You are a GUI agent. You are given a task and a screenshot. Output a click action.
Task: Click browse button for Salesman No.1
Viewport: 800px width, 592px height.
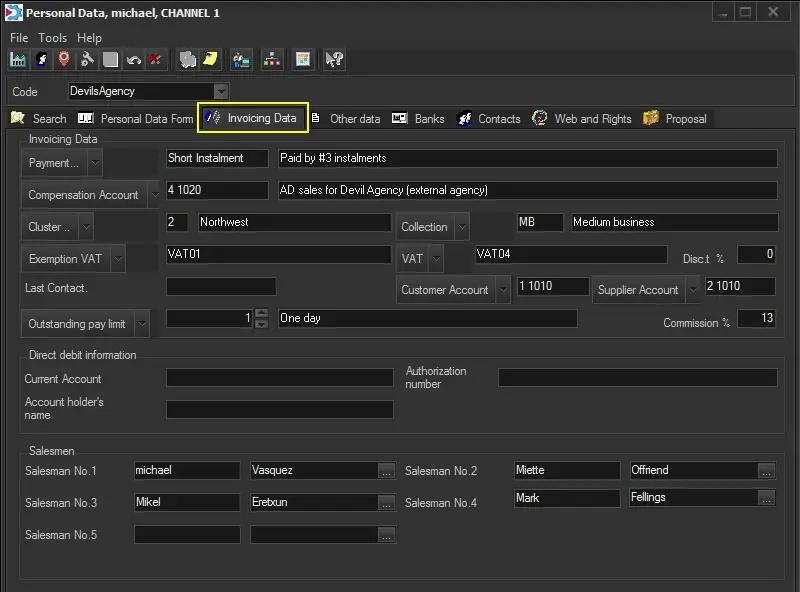pos(386,471)
